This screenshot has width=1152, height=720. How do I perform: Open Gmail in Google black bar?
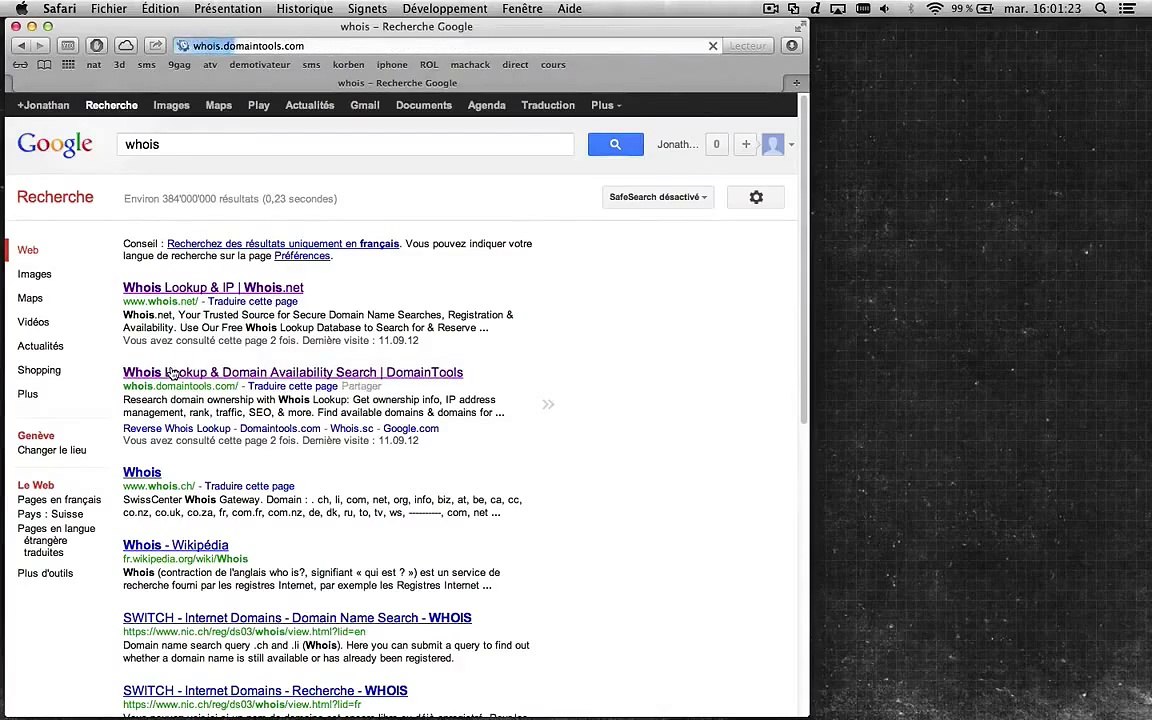365,105
